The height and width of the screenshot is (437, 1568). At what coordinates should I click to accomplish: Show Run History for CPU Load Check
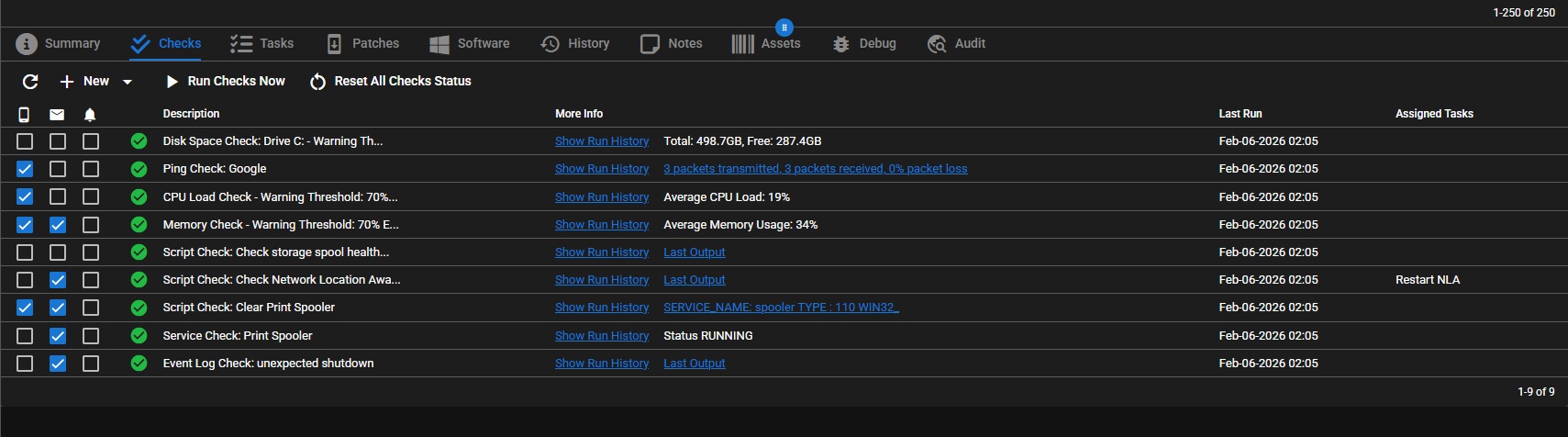(602, 196)
